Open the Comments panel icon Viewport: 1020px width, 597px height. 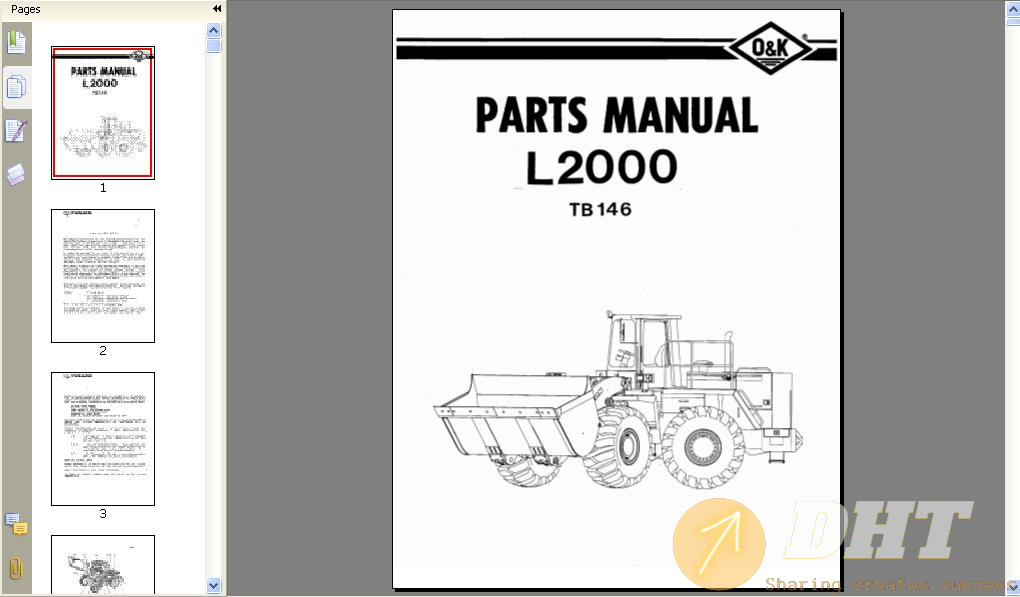pyautogui.click(x=16, y=524)
